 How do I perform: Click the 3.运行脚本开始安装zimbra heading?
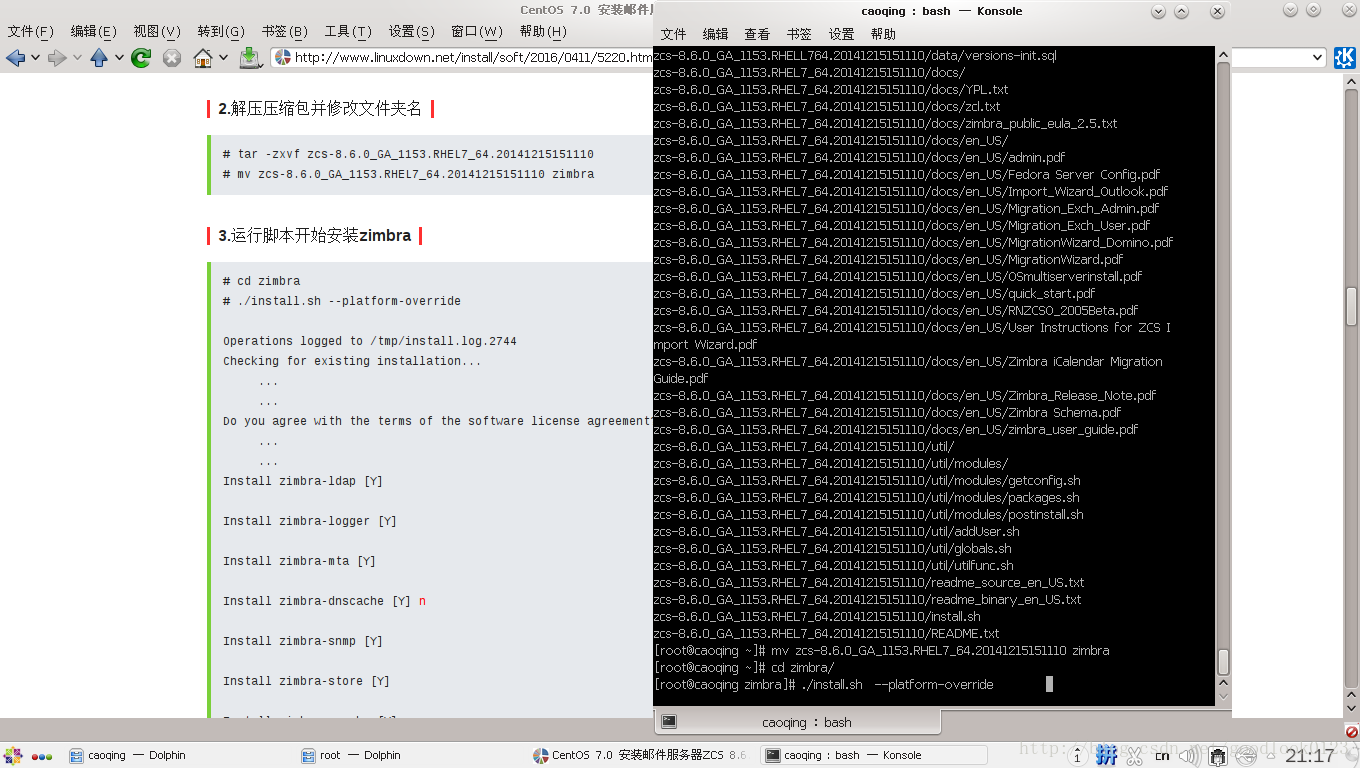point(314,236)
